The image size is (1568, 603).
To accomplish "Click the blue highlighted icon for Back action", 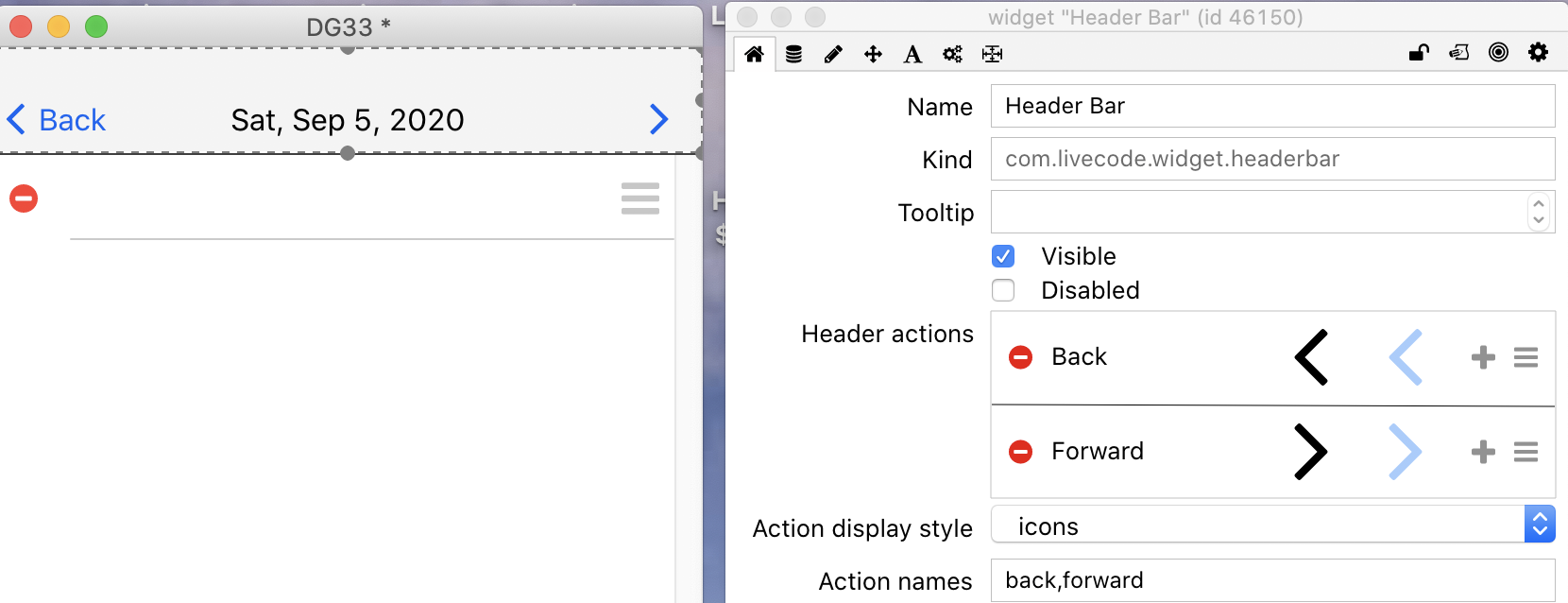I will click(1406, 357).
